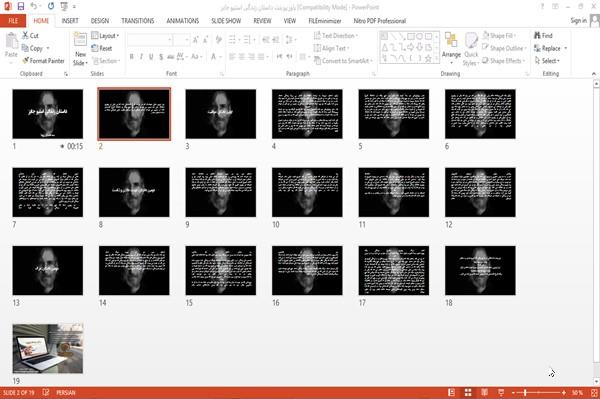Screen dimensions: 600x399
Task: Increase the font size
Action: pyautogui.click(x=196, y=39)
